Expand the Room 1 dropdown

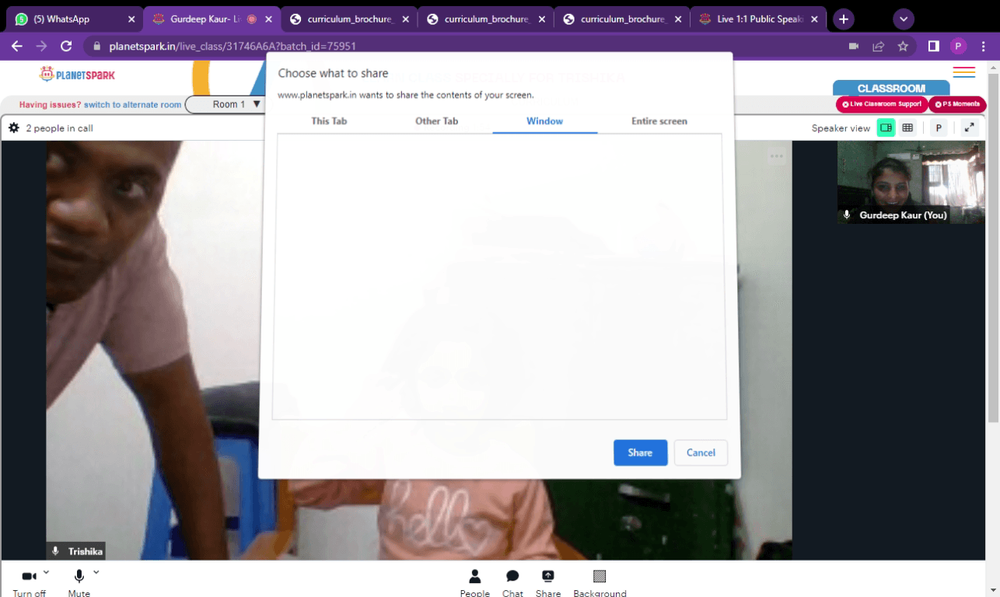click(228, 104)
